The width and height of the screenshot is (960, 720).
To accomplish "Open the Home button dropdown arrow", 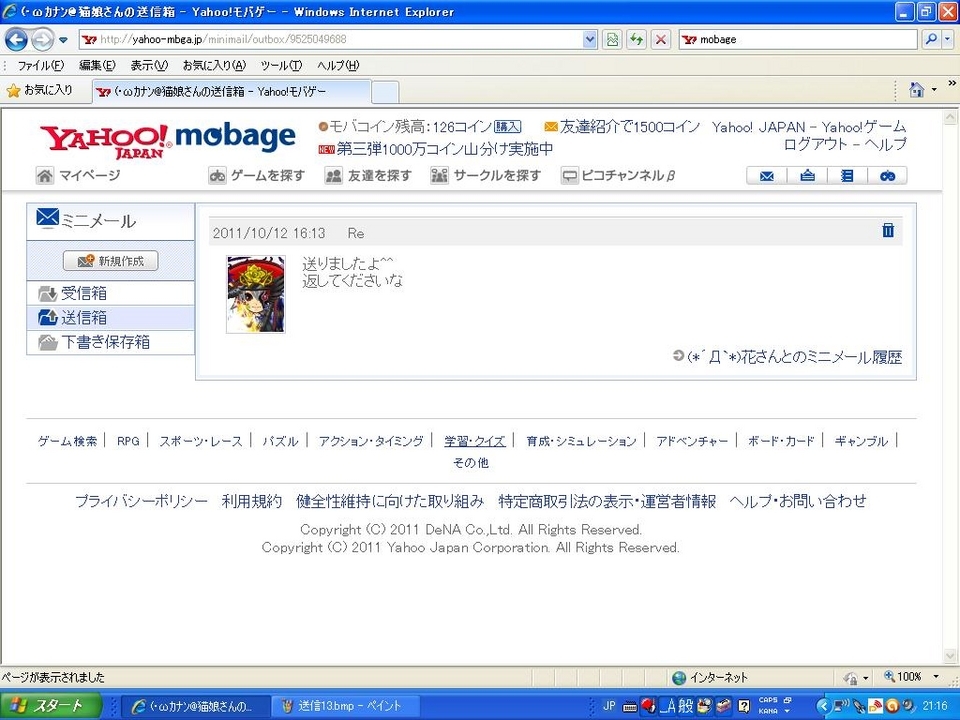I will pos(934,90).
